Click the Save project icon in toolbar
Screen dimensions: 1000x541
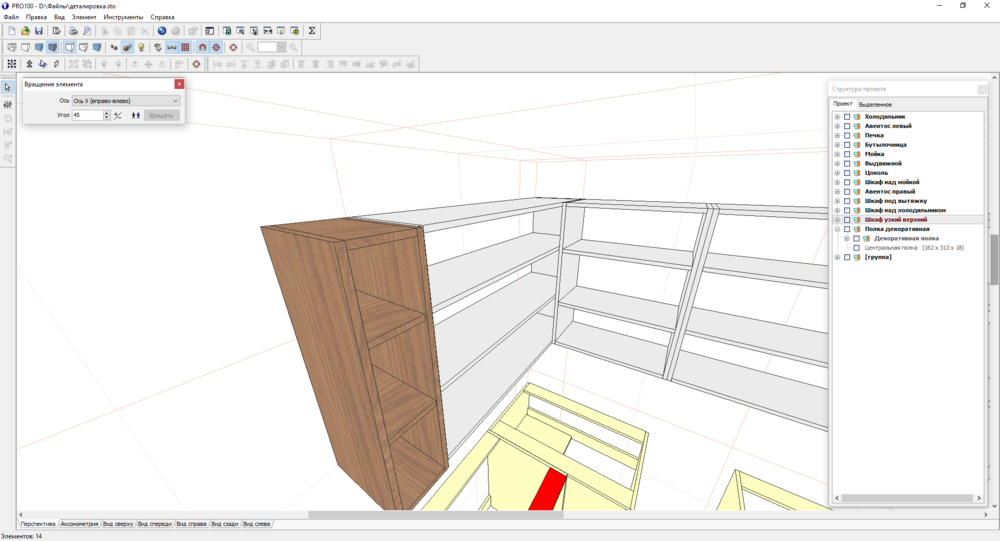point(39,31)
